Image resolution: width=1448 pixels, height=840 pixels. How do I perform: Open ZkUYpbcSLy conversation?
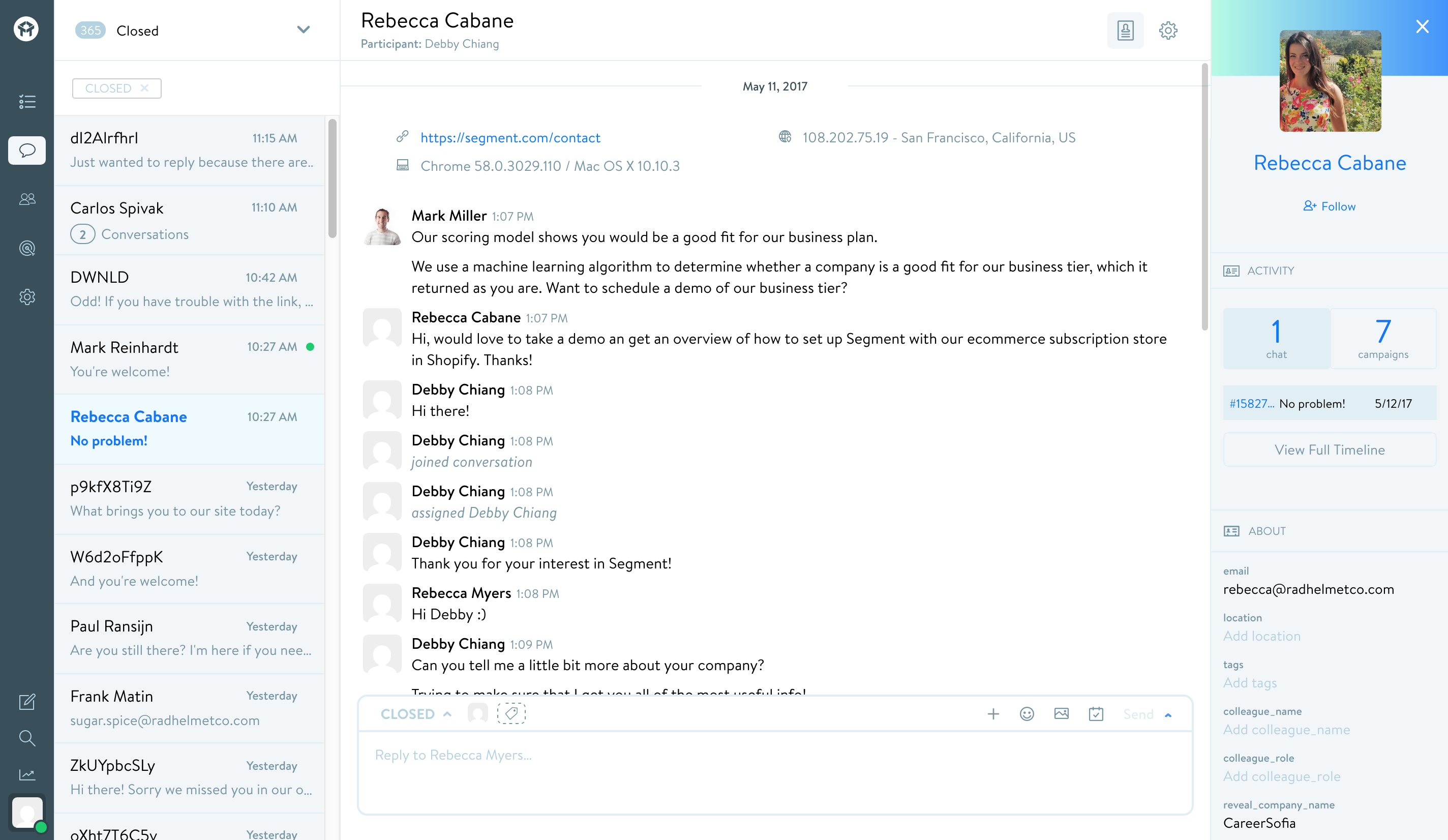pyautogui.click(x=190, y=778)
